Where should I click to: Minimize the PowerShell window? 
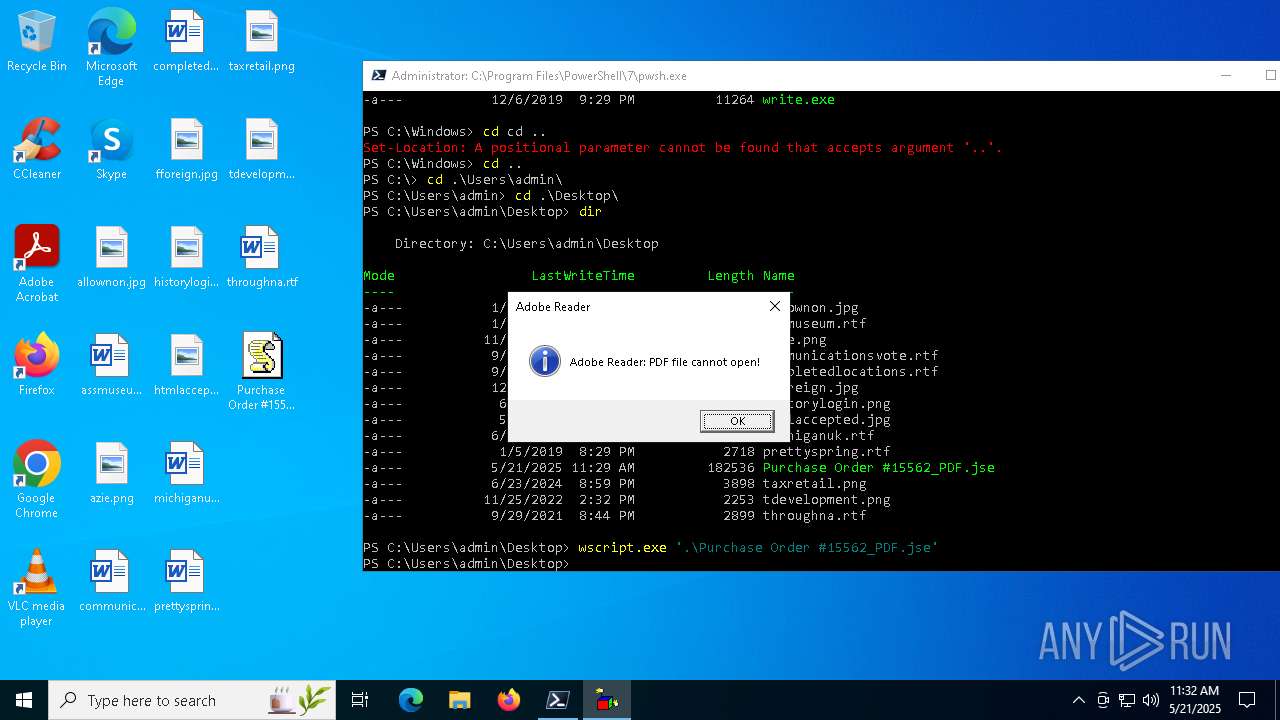pos(1226,75)
